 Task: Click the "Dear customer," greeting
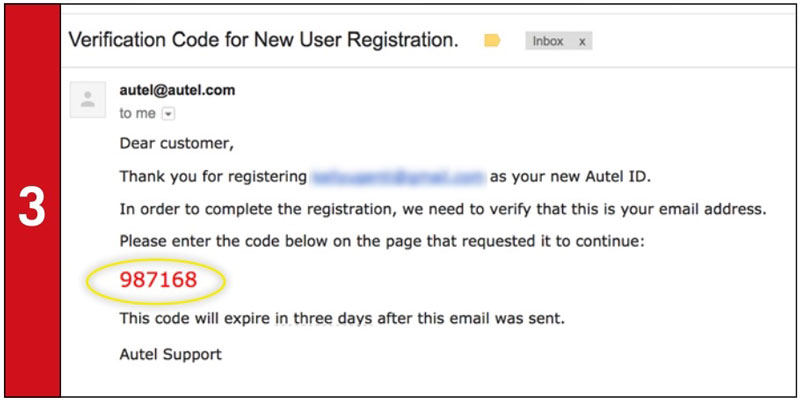tap(177, 144)
